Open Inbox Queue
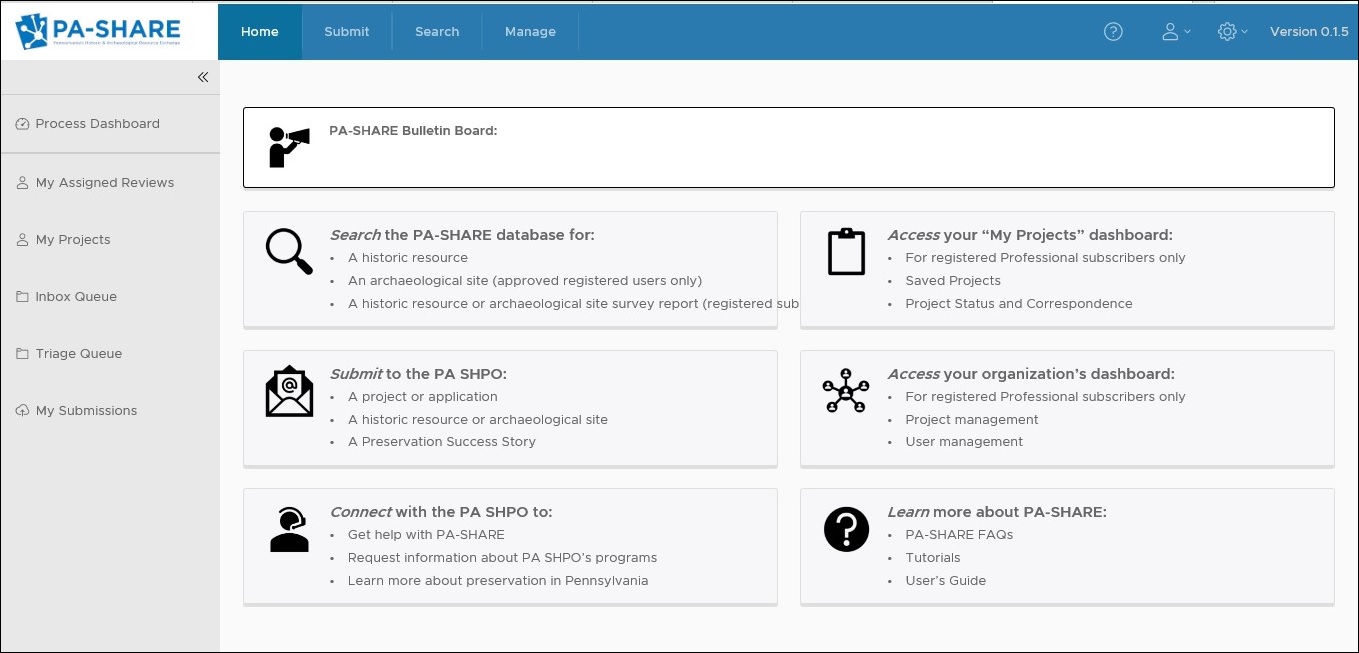The height and width of the screenshot is (653, 1359). pos(110,297)
